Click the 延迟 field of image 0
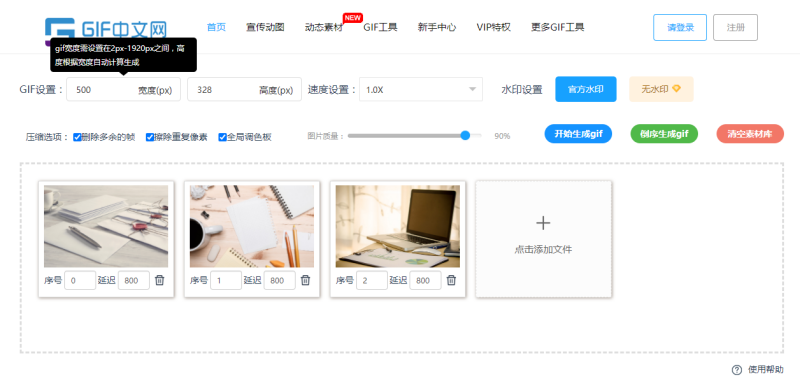The height and width of the screenshot is (384, 800). coord(134,280)
